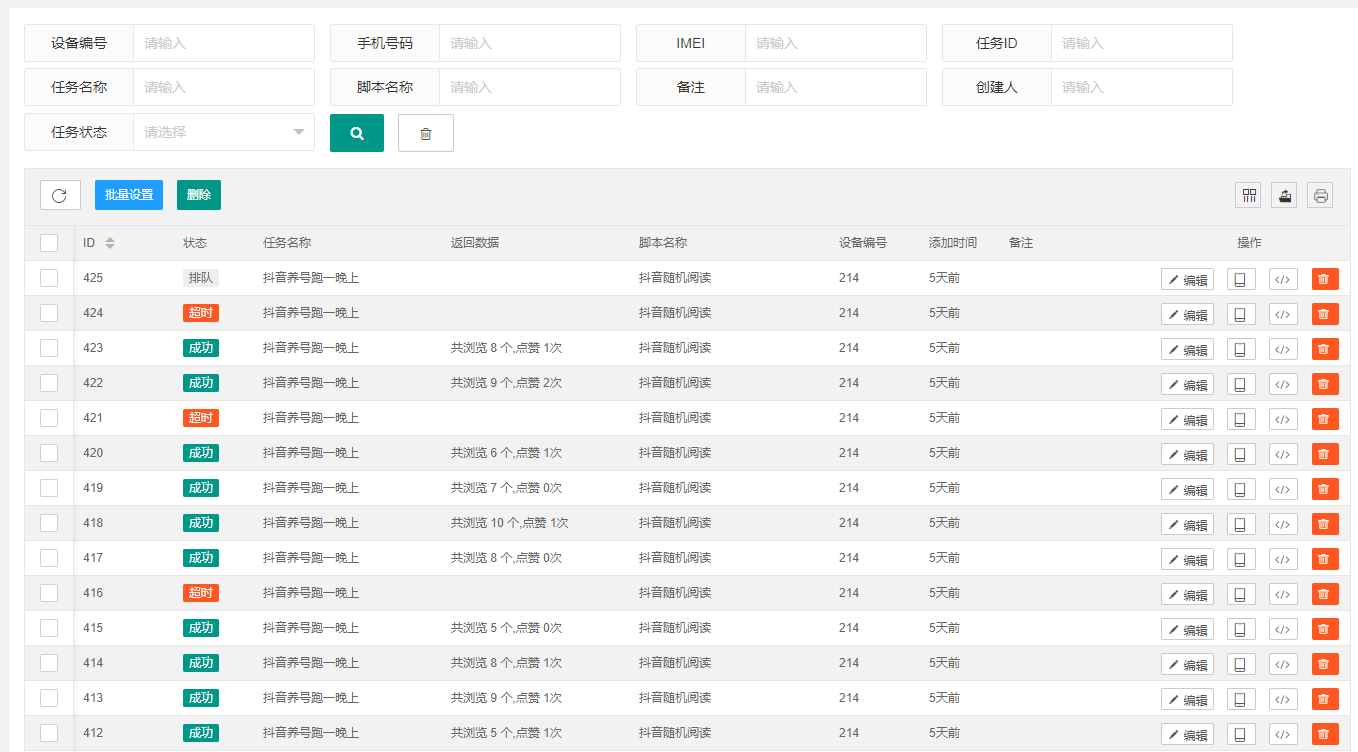The width and height of the screenshot is (1358, 752).
Task: Check the checkbox for row 421
Action: [x=49, y=418]
